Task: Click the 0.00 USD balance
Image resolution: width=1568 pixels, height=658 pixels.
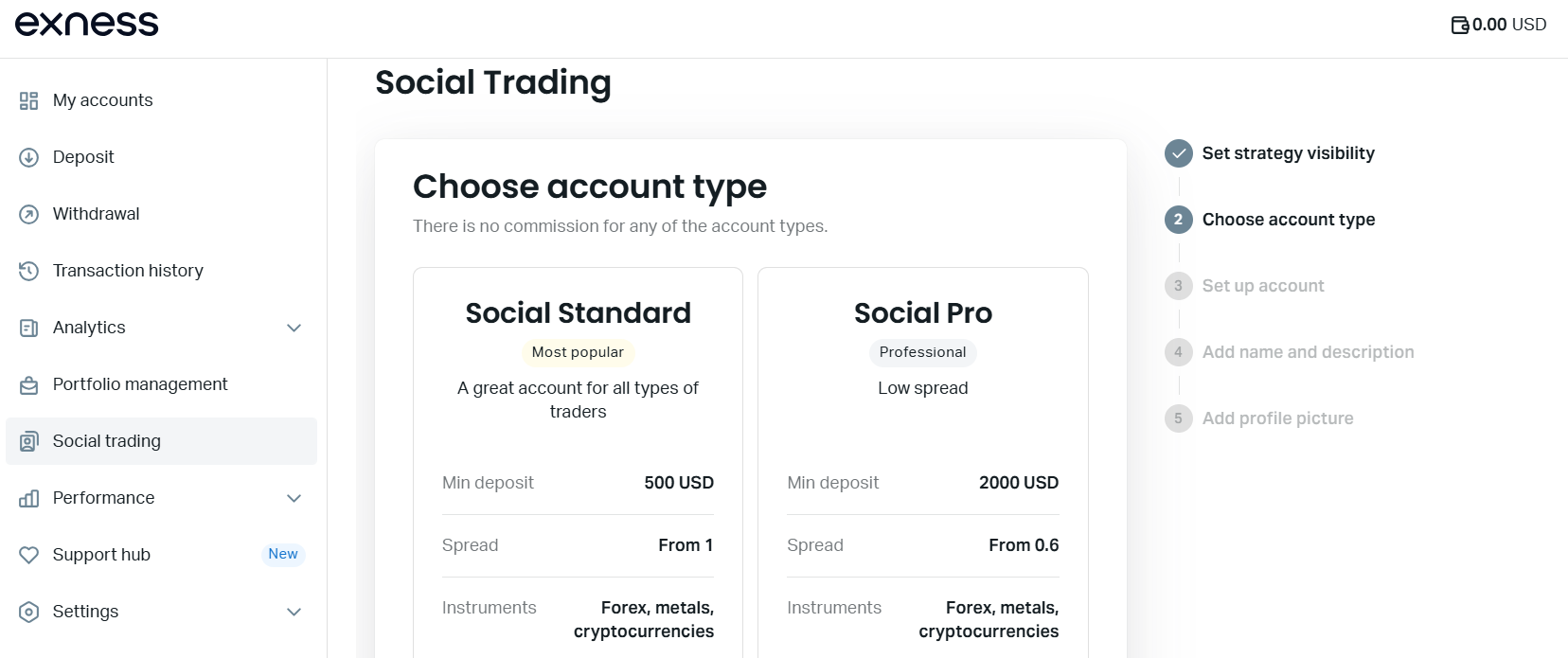Action: (x=1509, y=25)
